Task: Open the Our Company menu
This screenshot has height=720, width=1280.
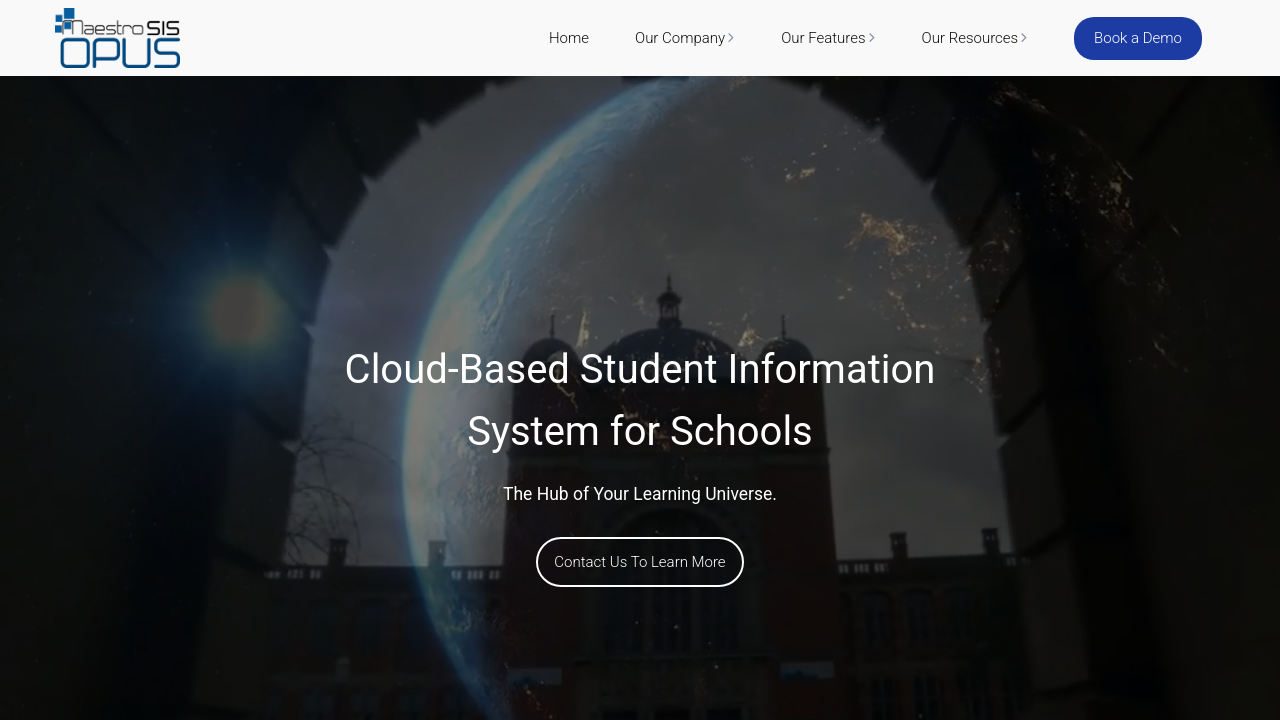Action: pos(679,38)
